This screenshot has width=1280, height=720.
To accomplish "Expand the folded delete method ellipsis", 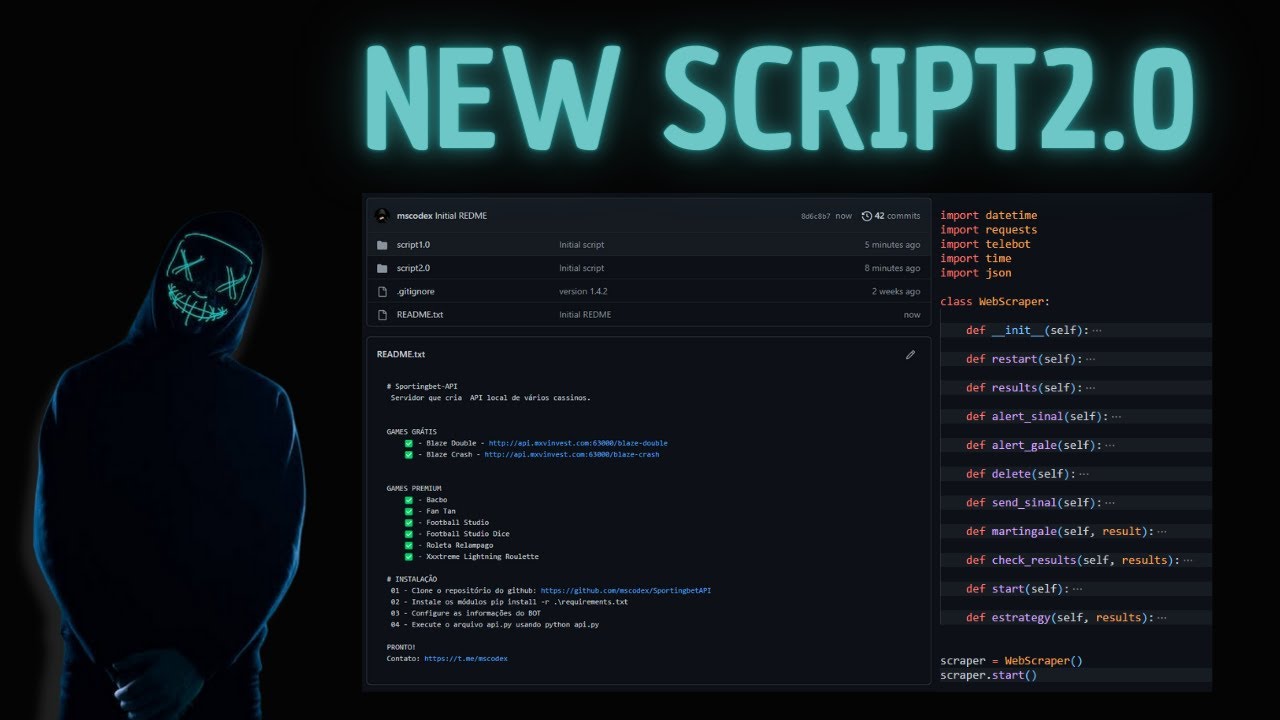I will [x=1084, y=474].
